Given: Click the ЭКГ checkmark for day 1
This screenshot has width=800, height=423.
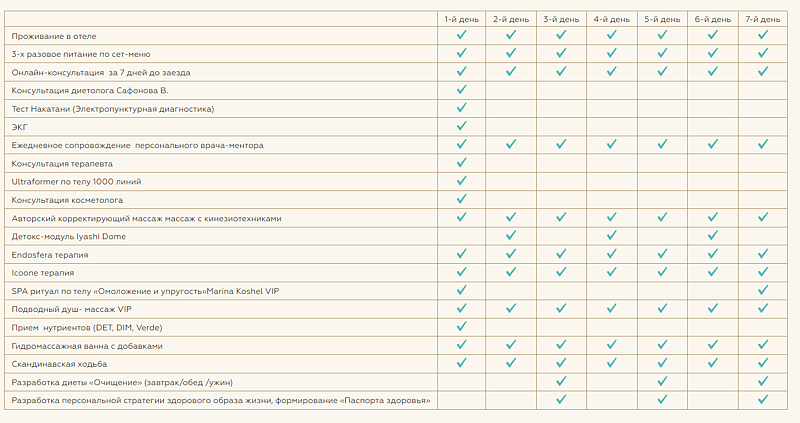Looking at the screenshot, I should (461, 126).
